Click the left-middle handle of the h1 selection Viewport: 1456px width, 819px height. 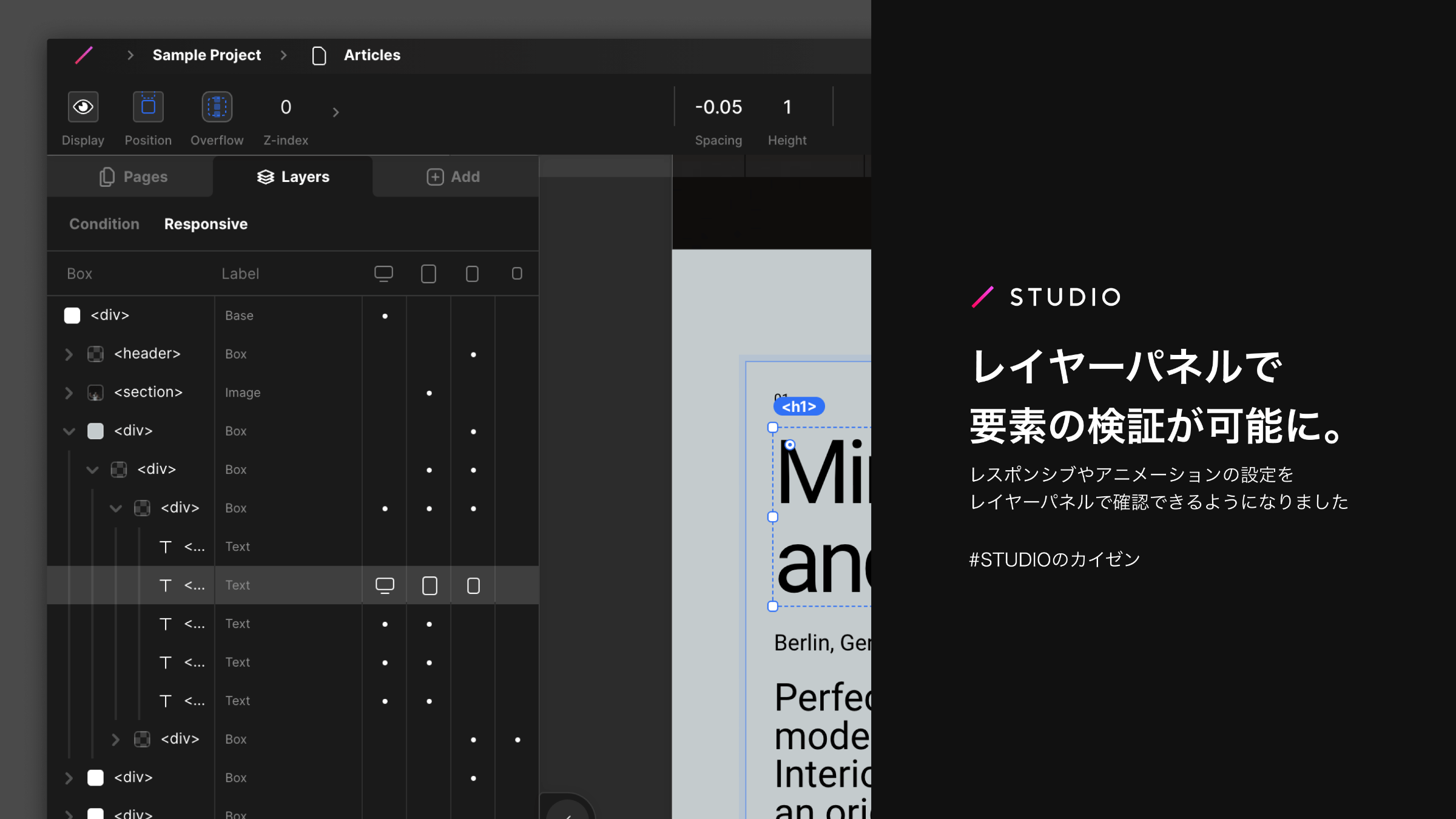pos(773,517)
